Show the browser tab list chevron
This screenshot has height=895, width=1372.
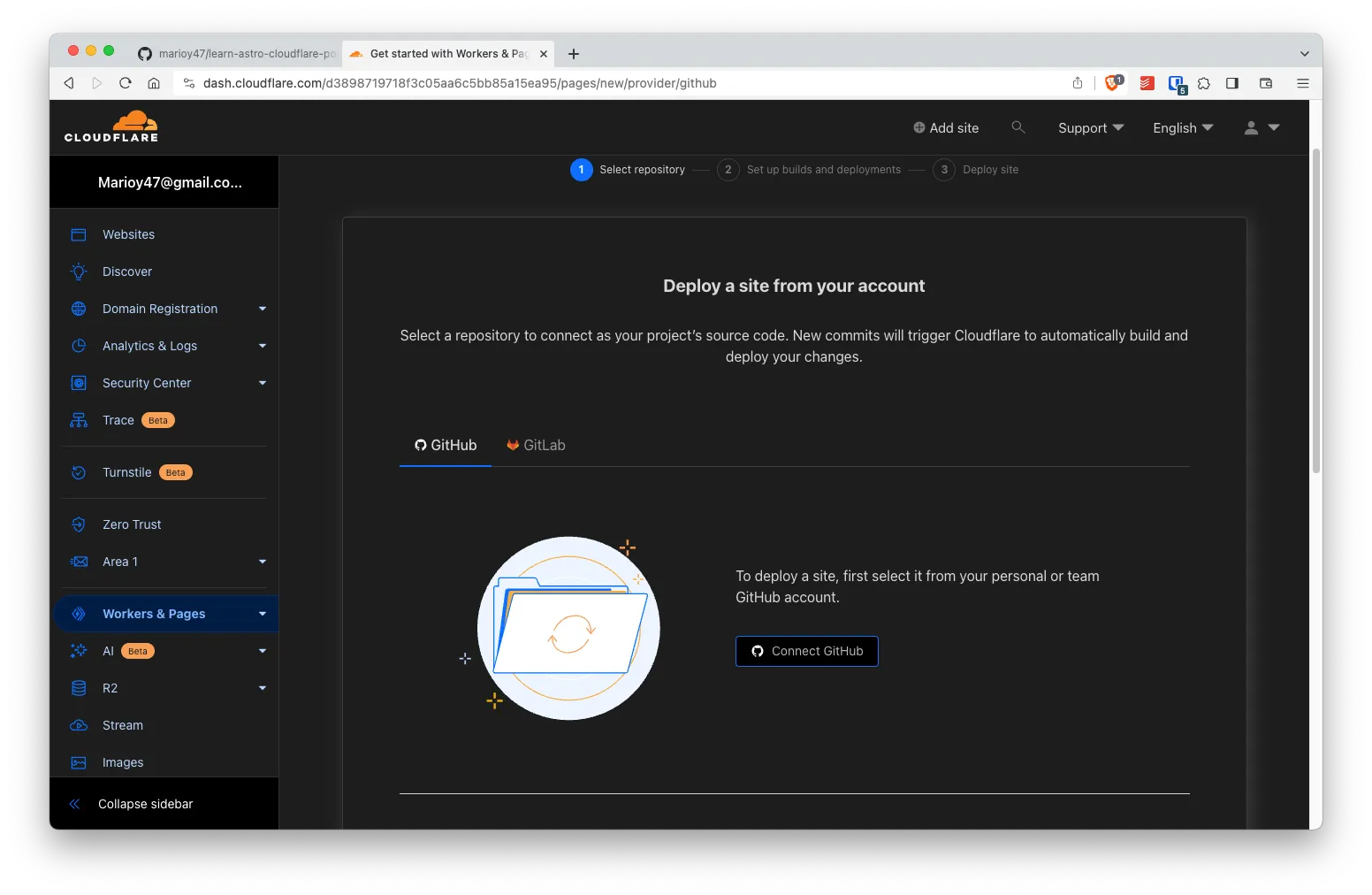[1304, 54]
